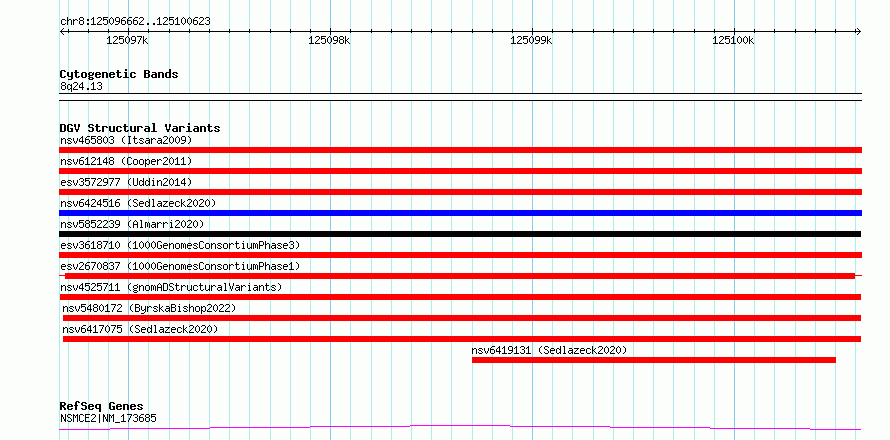Click the 125097k ruler label
This screenshot has height=440, width=890.
pyautogui.click(x=127, y=40)
